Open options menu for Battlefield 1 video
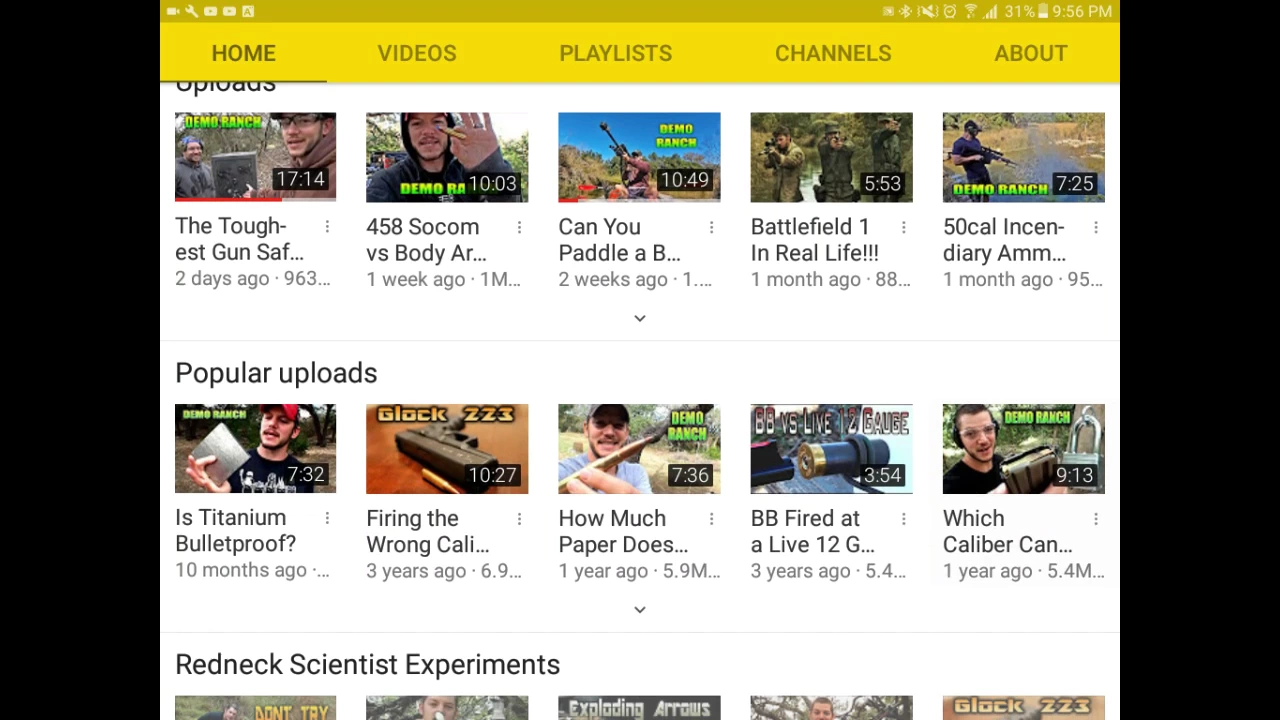The width and height of the screenshot is (1280, 720). tap(903, 228)
